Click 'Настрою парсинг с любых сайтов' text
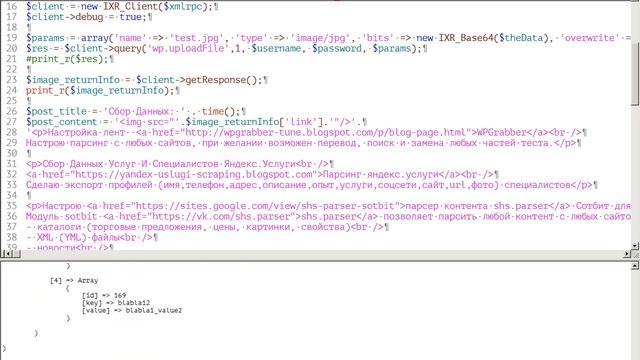640x360 pixels. pyautogui.click(x=109, y=143)
